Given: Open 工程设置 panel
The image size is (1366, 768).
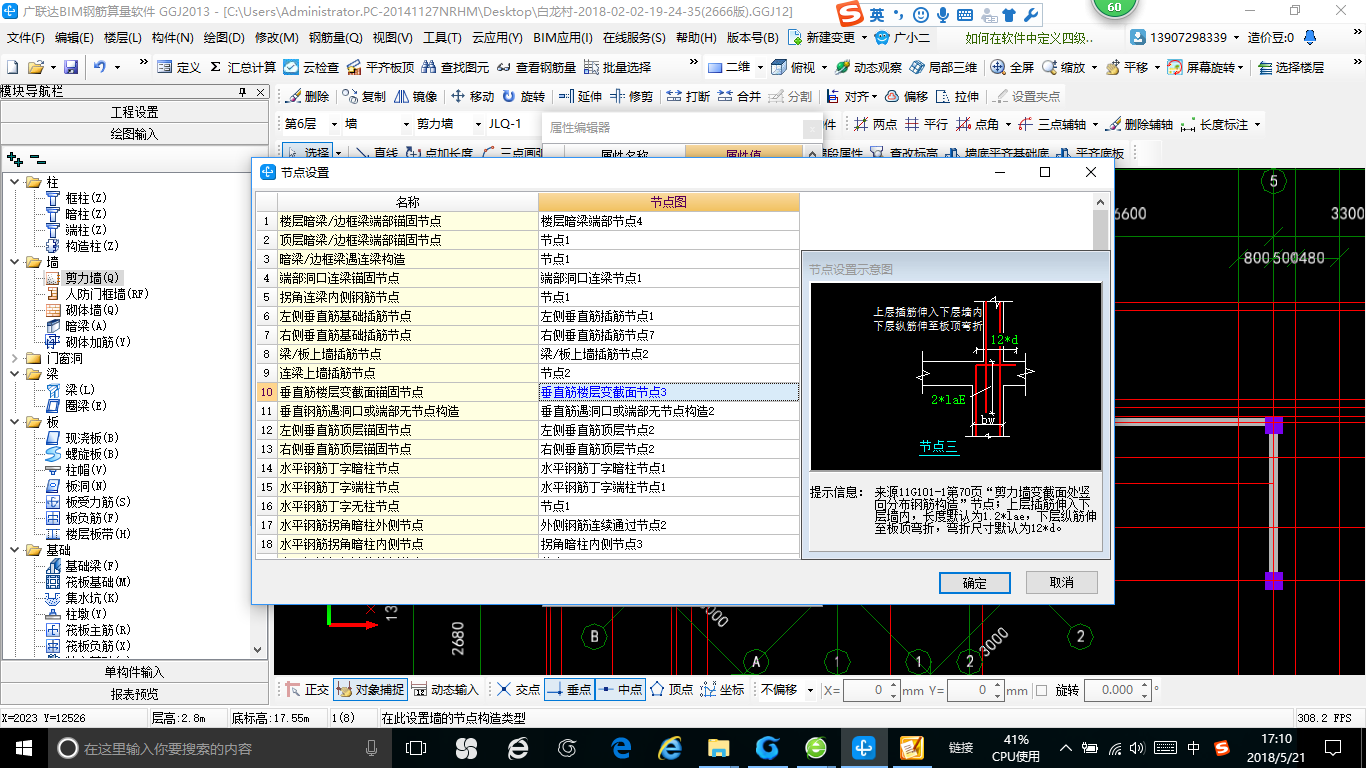Looking at the screenshot, I should click(134, 112).
